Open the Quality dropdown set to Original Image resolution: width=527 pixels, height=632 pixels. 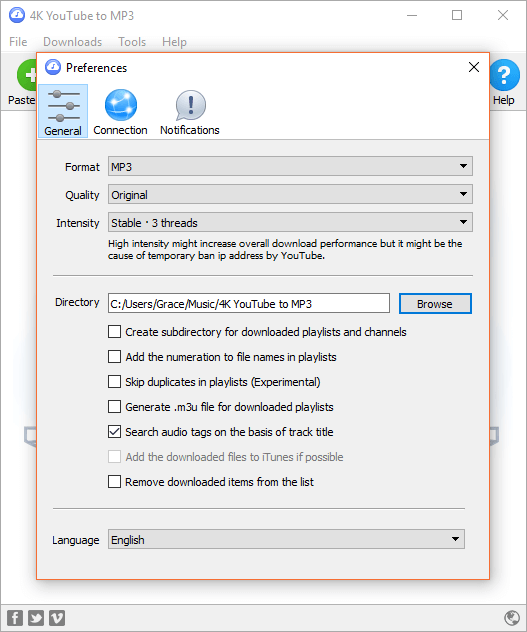tap(290, 194)
